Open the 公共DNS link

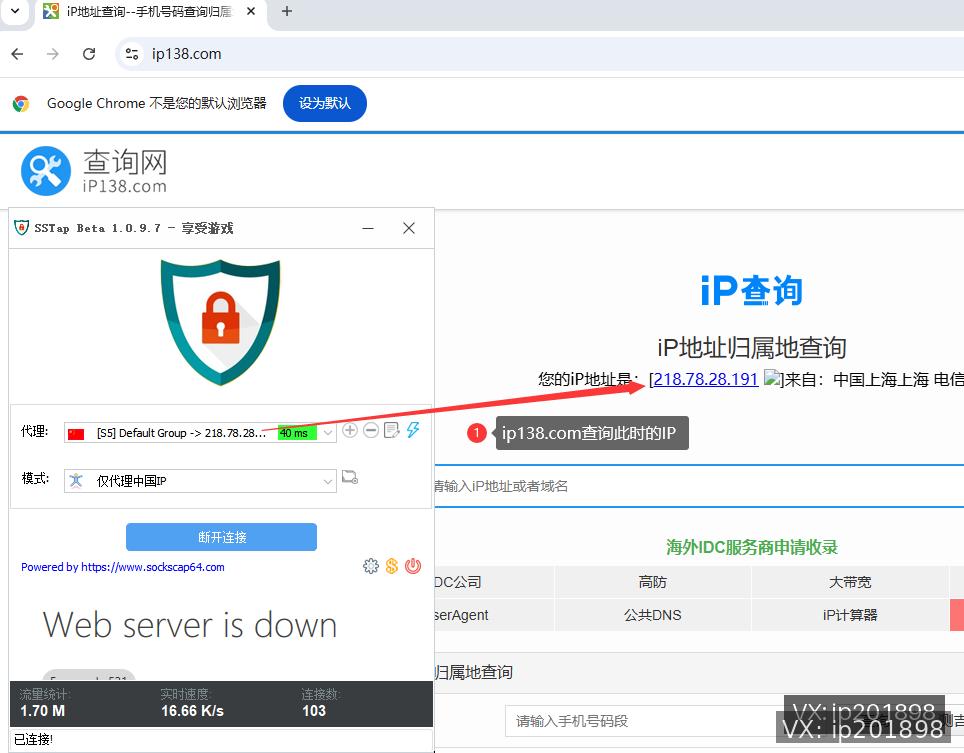652,615
